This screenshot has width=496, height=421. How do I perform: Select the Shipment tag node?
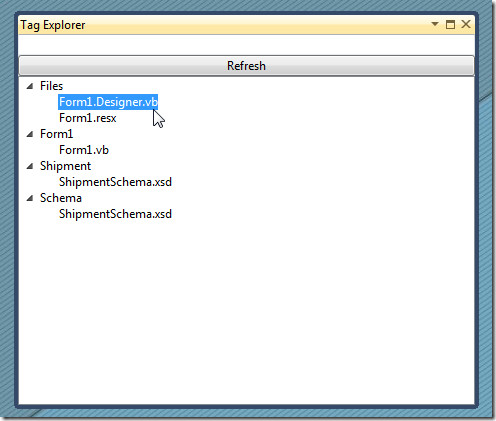[x=65, y=166]
